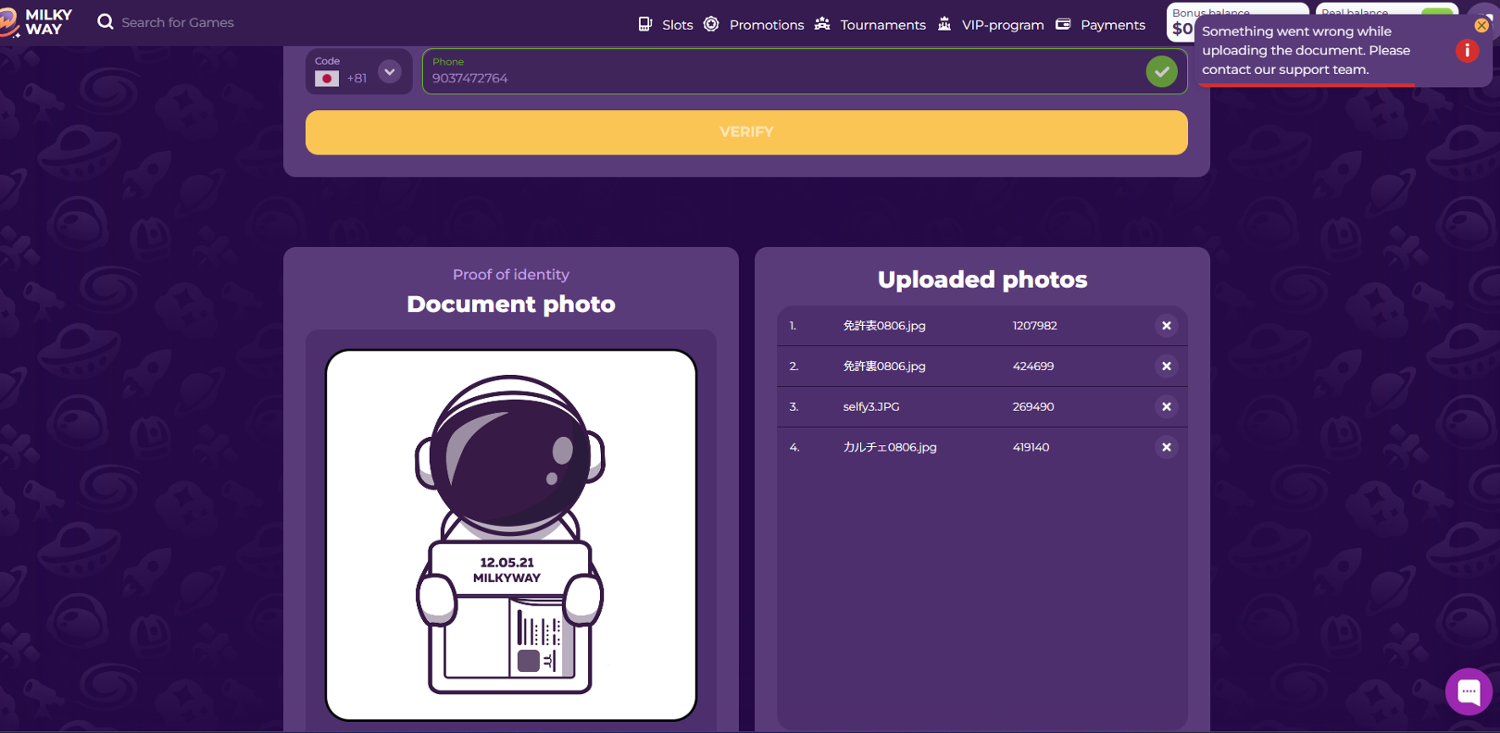
Task: Click the green checkmark beside the phone number
Action: point(1161,72)
